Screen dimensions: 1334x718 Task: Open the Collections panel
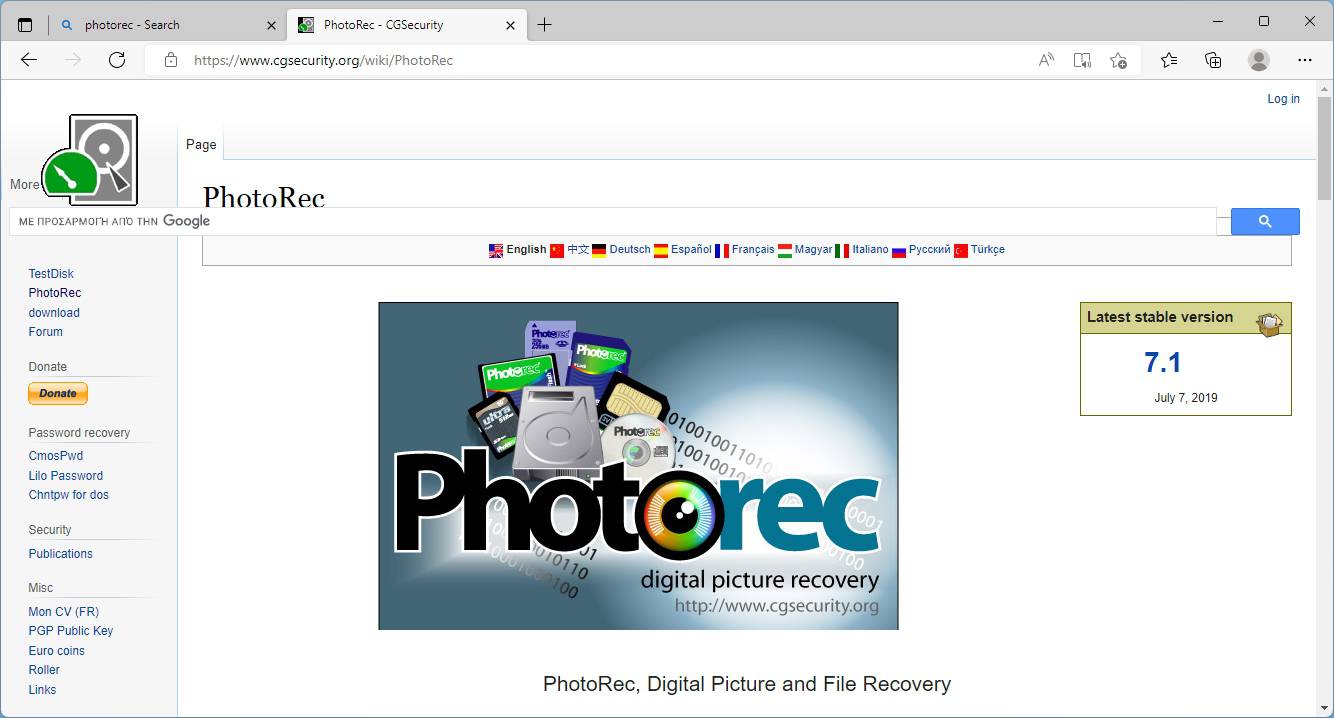(1213, 60)
